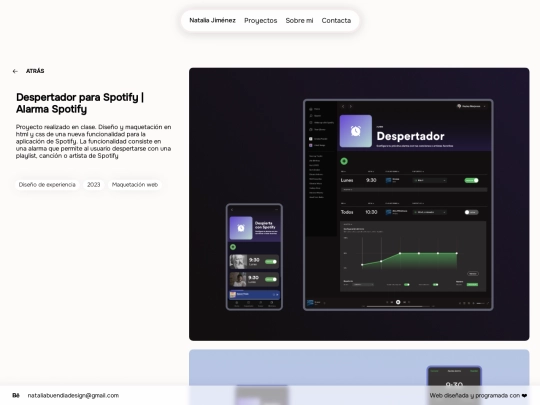Screen dimensions: 540x405
Task: Click the project description paragraph
Action: 93,141
